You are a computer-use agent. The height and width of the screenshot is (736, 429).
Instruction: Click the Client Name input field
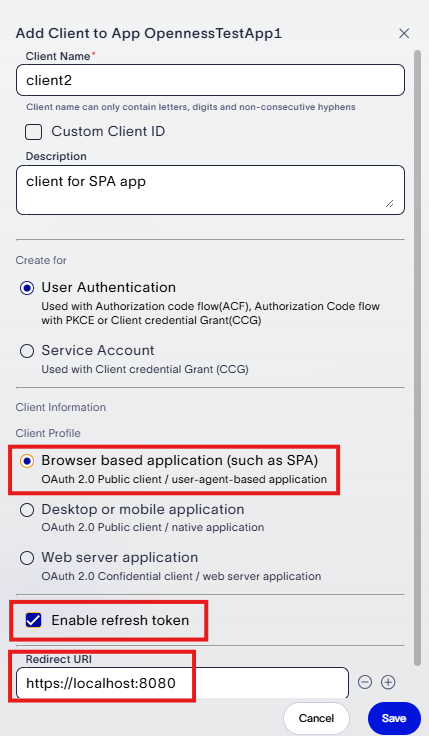pyautogui.click(x=210, y=80)
